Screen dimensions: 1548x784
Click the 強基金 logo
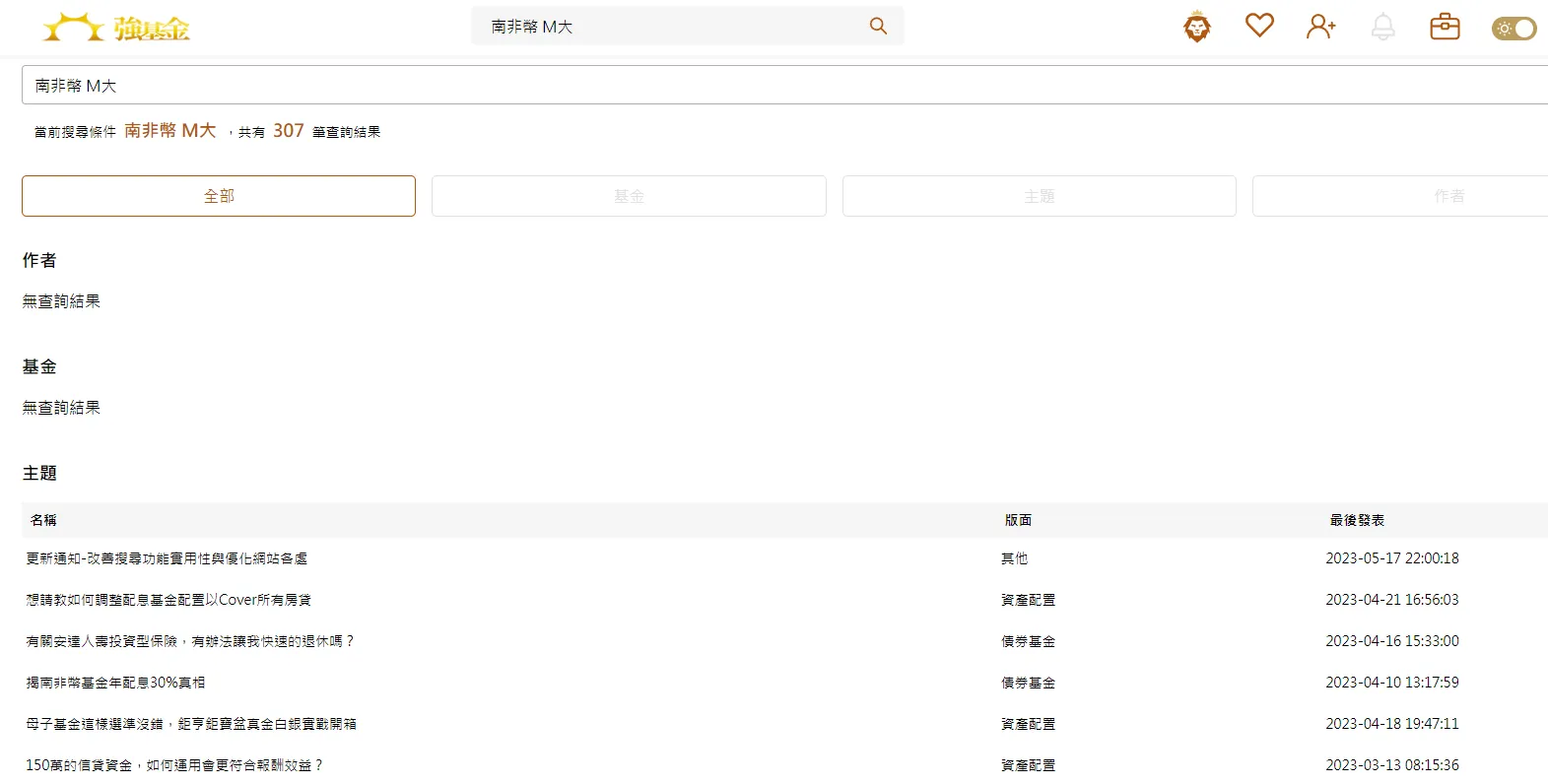tap(116, 28)
